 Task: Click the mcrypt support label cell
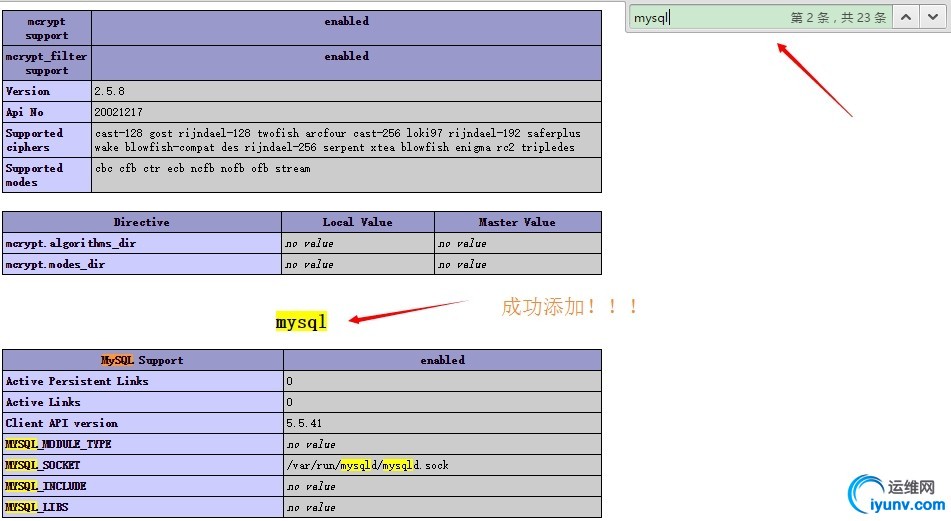coord(47,28)
